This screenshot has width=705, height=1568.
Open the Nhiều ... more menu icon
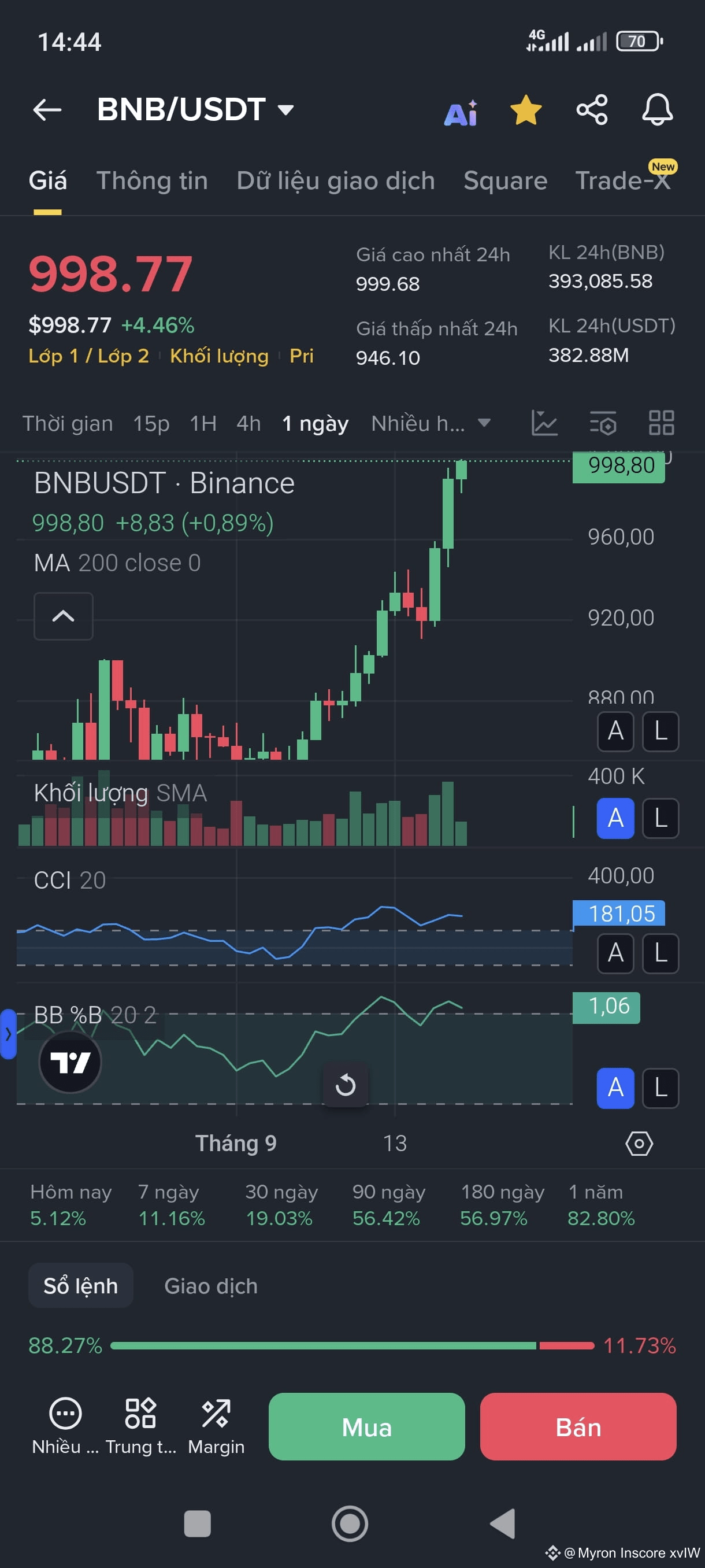tap(65, 1426)
